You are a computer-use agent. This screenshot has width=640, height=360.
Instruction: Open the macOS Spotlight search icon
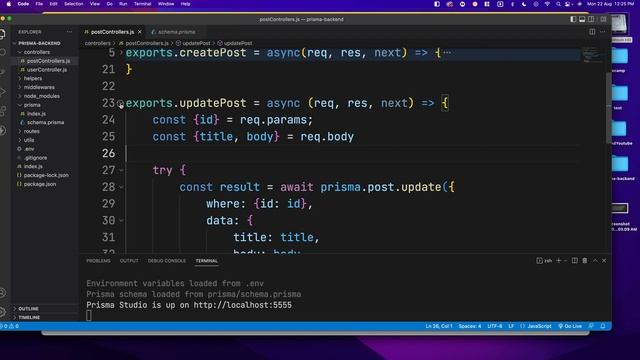(558, 4)
